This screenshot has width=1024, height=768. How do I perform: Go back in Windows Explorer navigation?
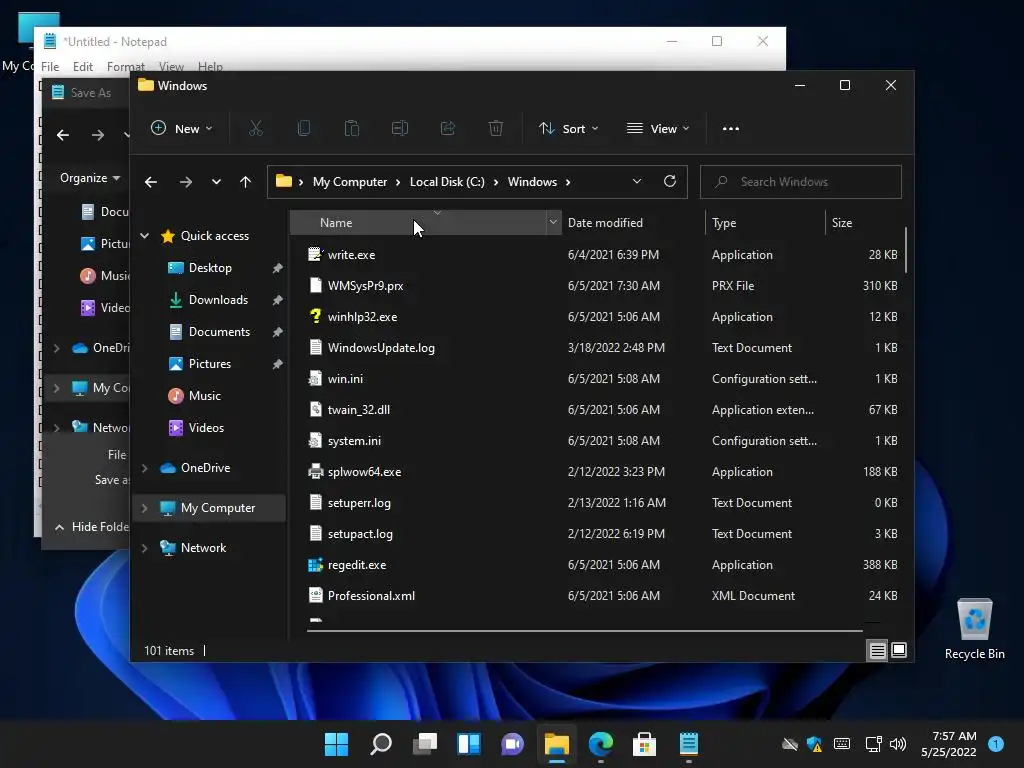click(151, 182)
